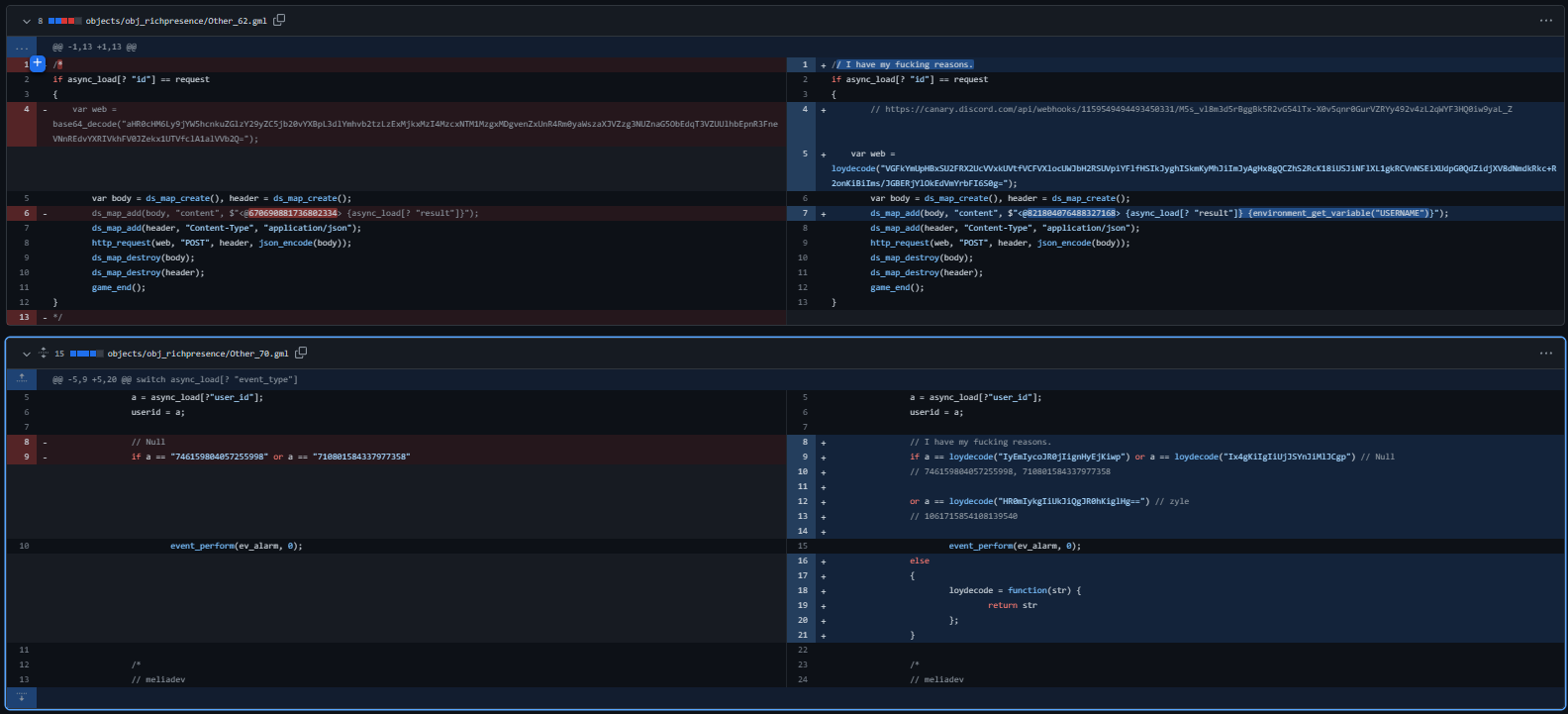Select deleted line number 4 in Other_62.gml
Viewport: 1568px width, 714px height.
click(x=26, y=109)
